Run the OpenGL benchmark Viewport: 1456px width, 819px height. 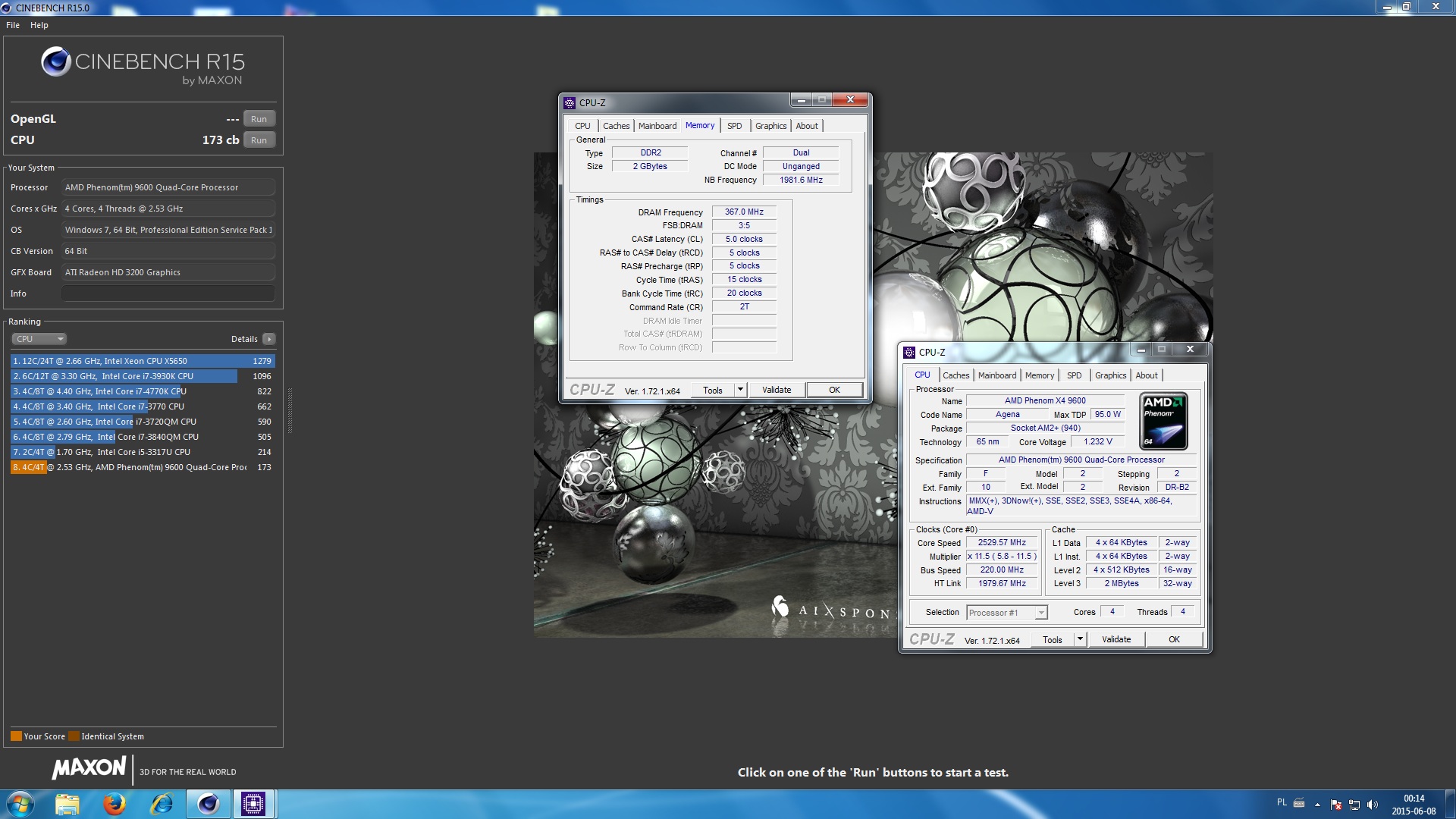pyautogui.click(x=259, y=119)
